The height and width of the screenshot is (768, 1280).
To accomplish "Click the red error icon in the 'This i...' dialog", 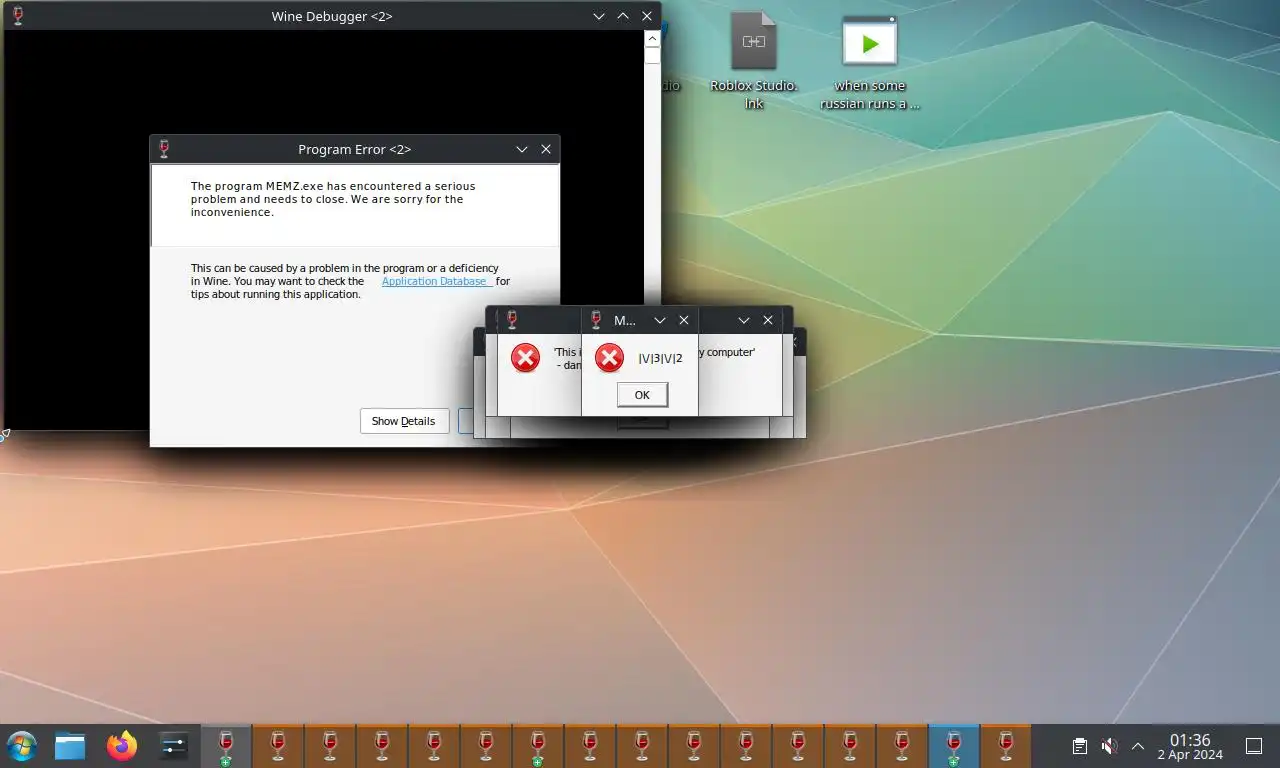I will (x=525, y=357).
